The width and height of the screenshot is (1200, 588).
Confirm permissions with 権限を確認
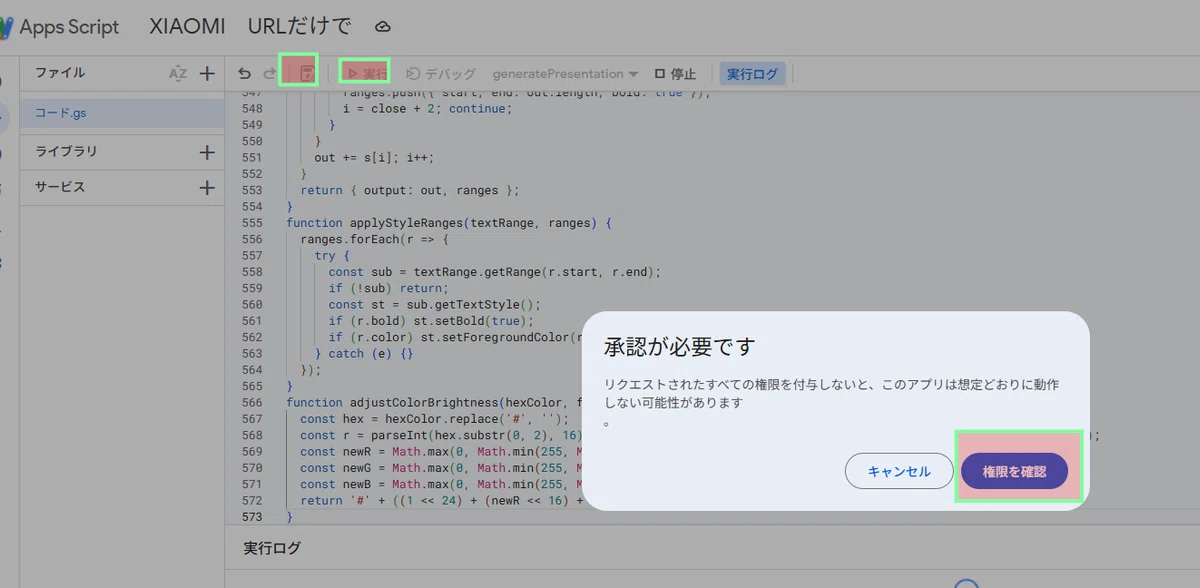pyautogui.click(x=1014, y=471)
